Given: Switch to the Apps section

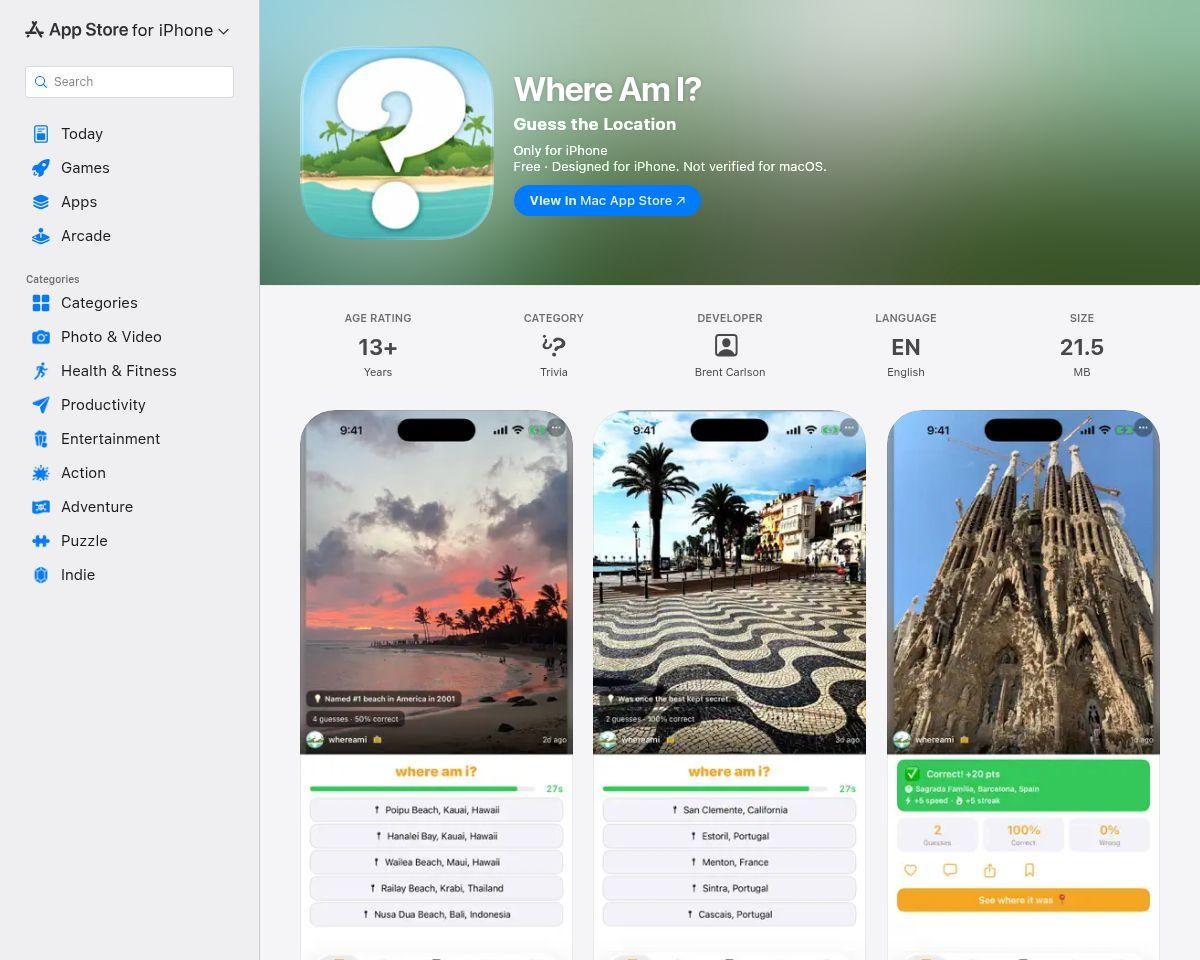Looking at the screenshot, I should click(79, 202).
